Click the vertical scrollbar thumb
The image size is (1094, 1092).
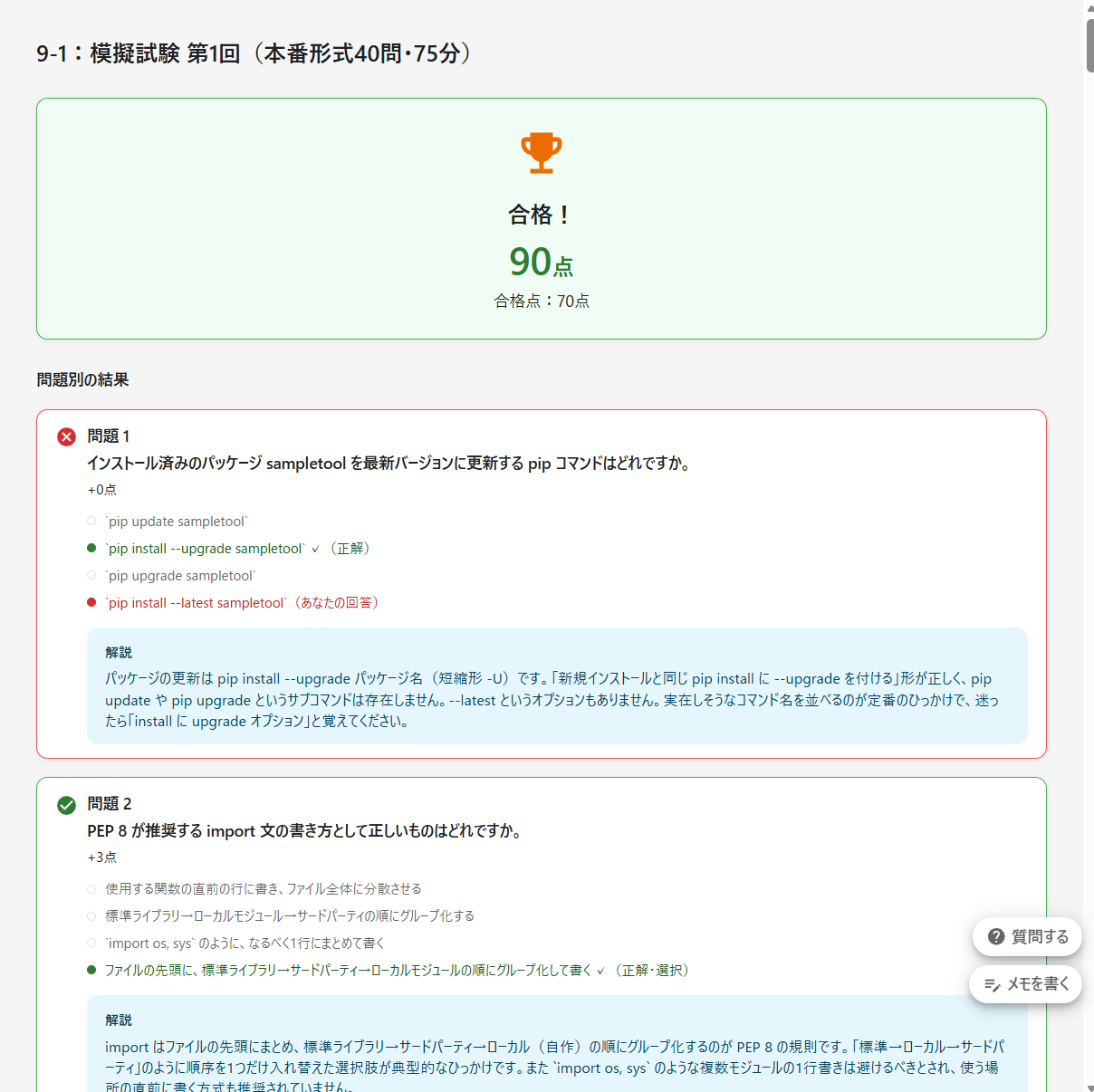(1090, 45)
